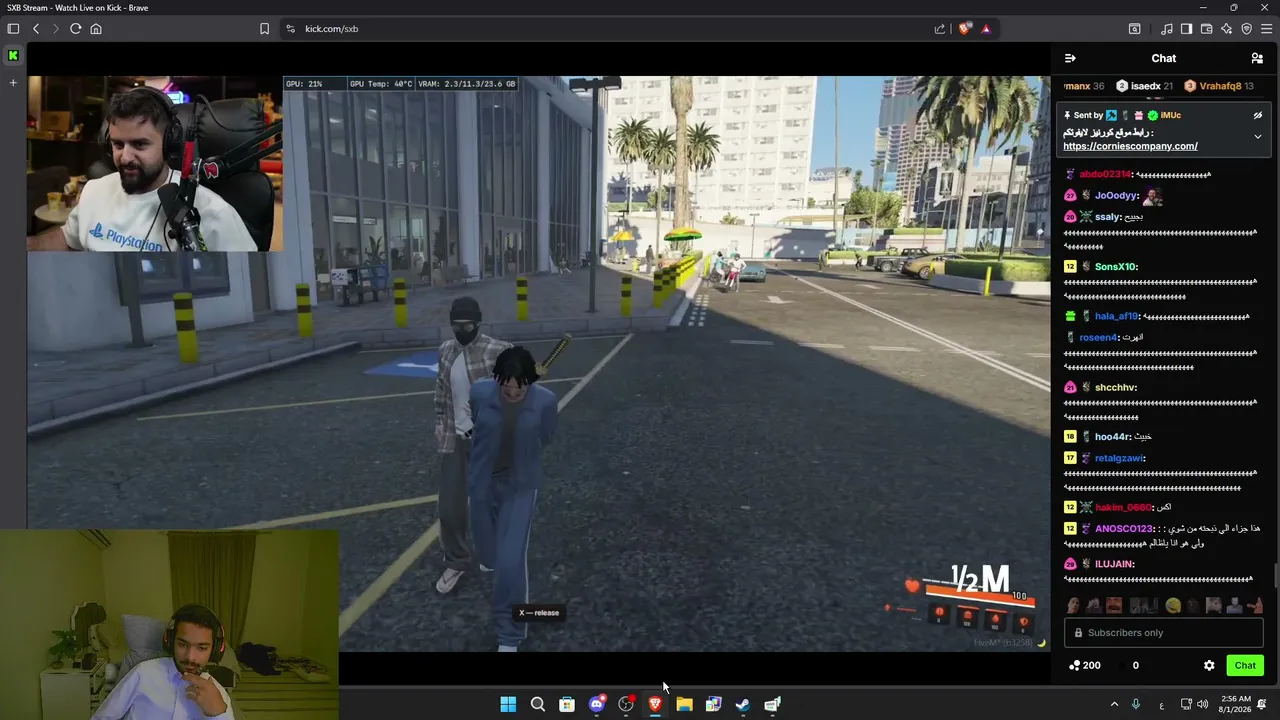The height and width of the screenshot is (720, 1280).
Task: Send message with green Chat button
Action: 1245,666
